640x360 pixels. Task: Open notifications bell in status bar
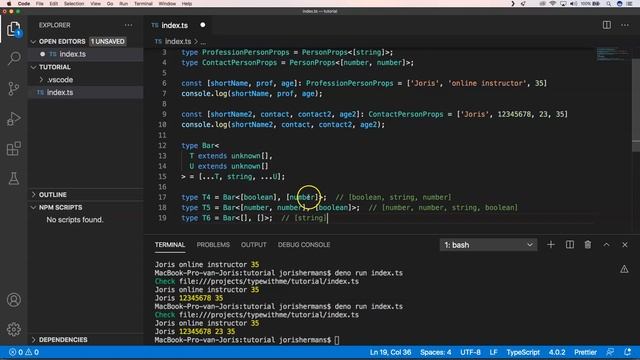tap(627, 352)
